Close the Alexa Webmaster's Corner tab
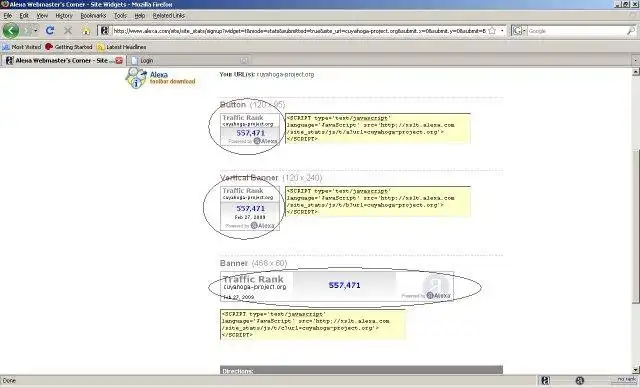 [x=119, y=60]
